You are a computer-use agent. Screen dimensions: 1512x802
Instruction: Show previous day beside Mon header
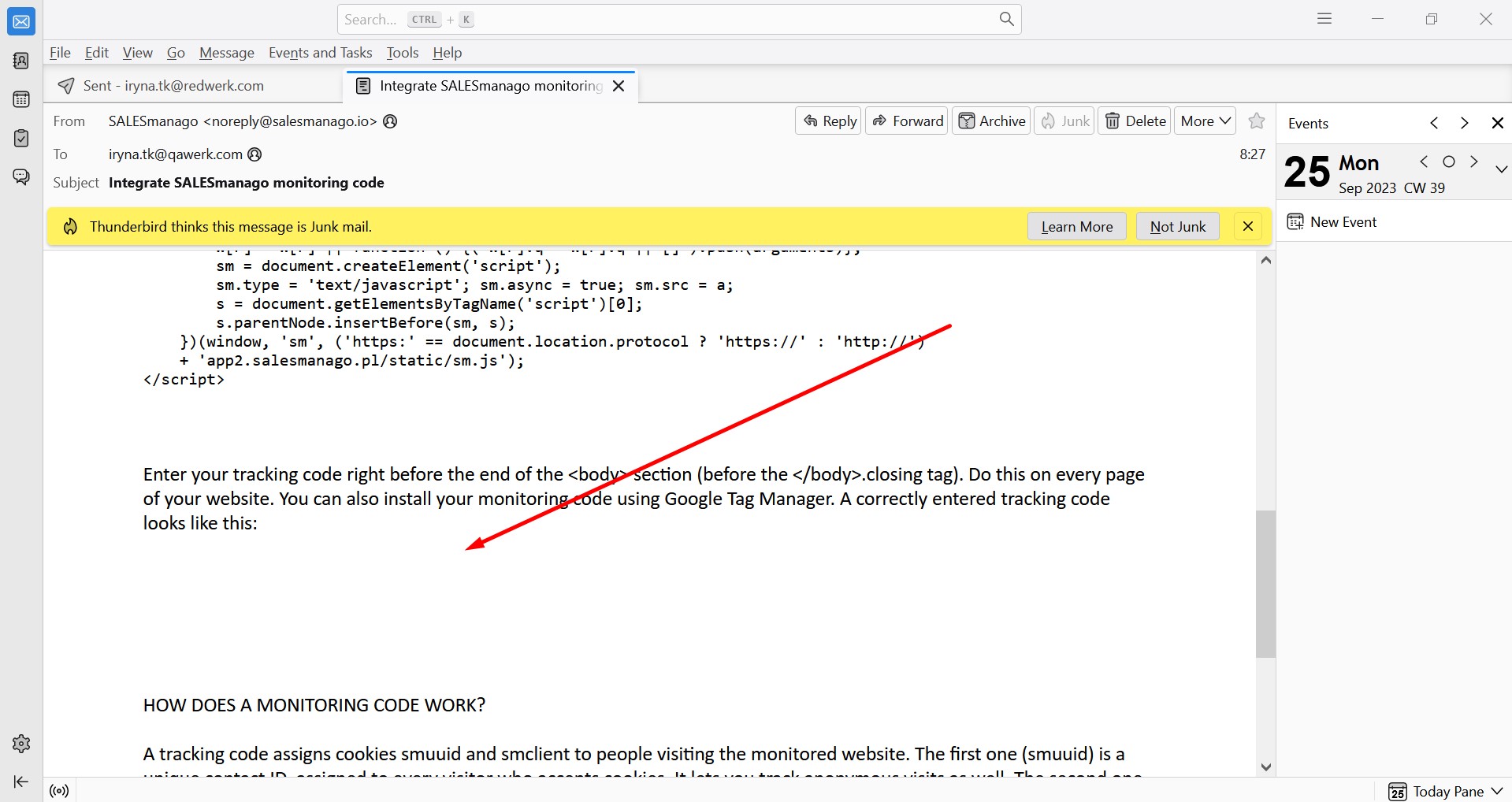[1424, 162]
